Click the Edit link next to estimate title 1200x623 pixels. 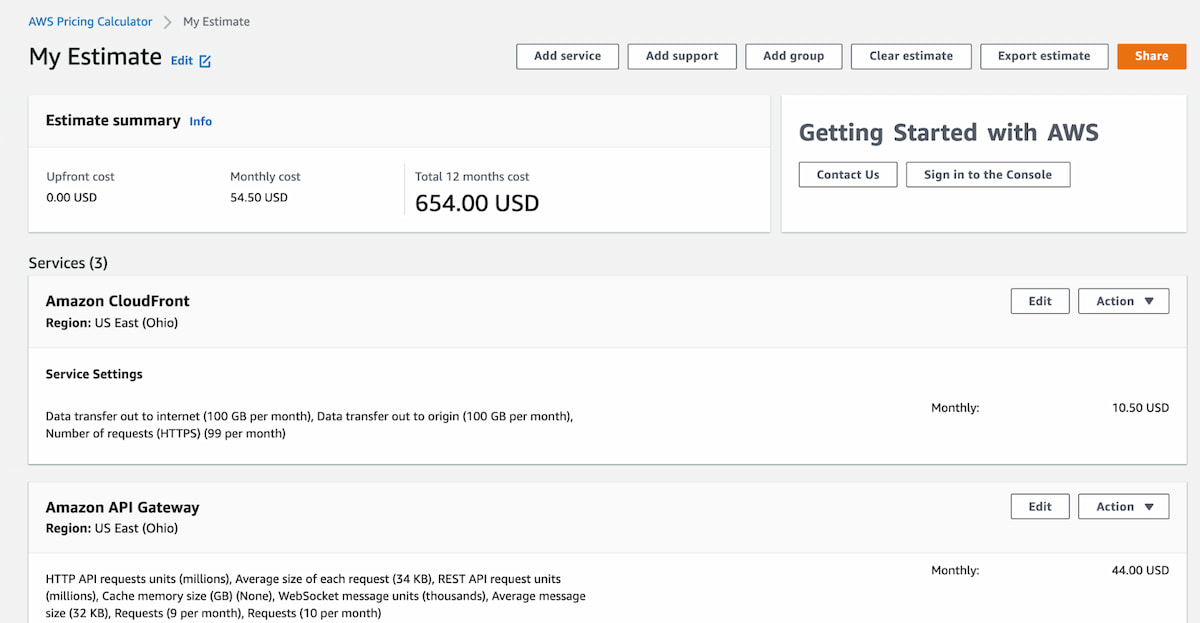coord(181,61)
